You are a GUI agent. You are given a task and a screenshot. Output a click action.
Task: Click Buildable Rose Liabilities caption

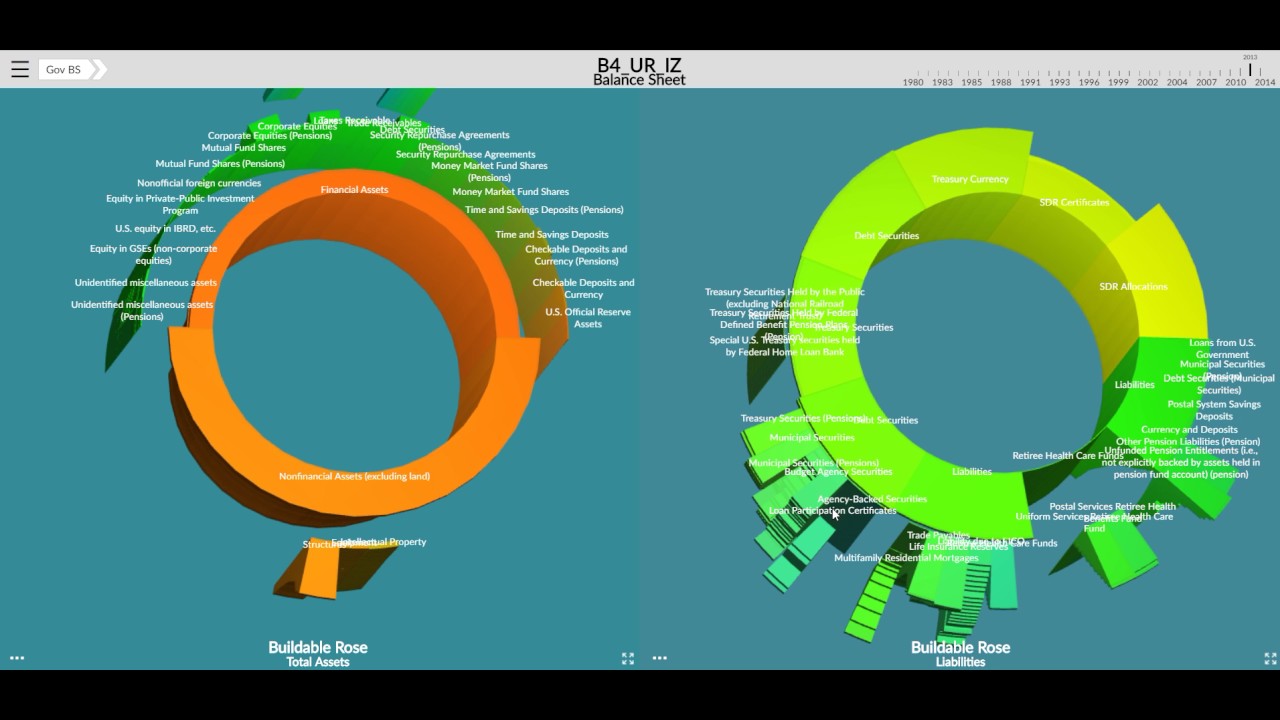pos(960,654)
